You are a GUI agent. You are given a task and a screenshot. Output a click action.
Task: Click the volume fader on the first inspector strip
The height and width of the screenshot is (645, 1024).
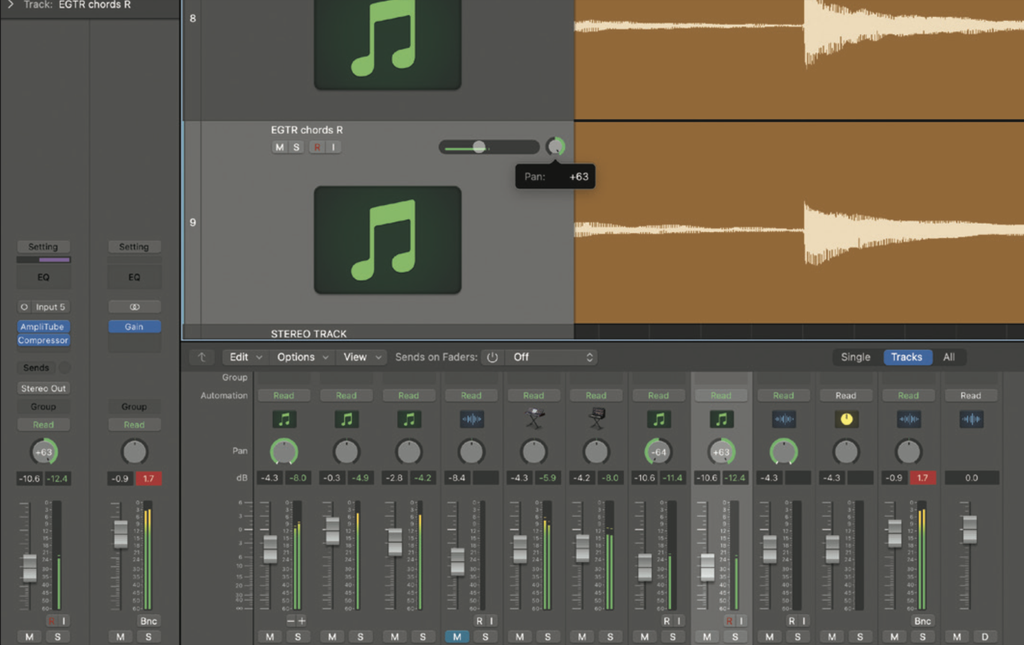29,567
